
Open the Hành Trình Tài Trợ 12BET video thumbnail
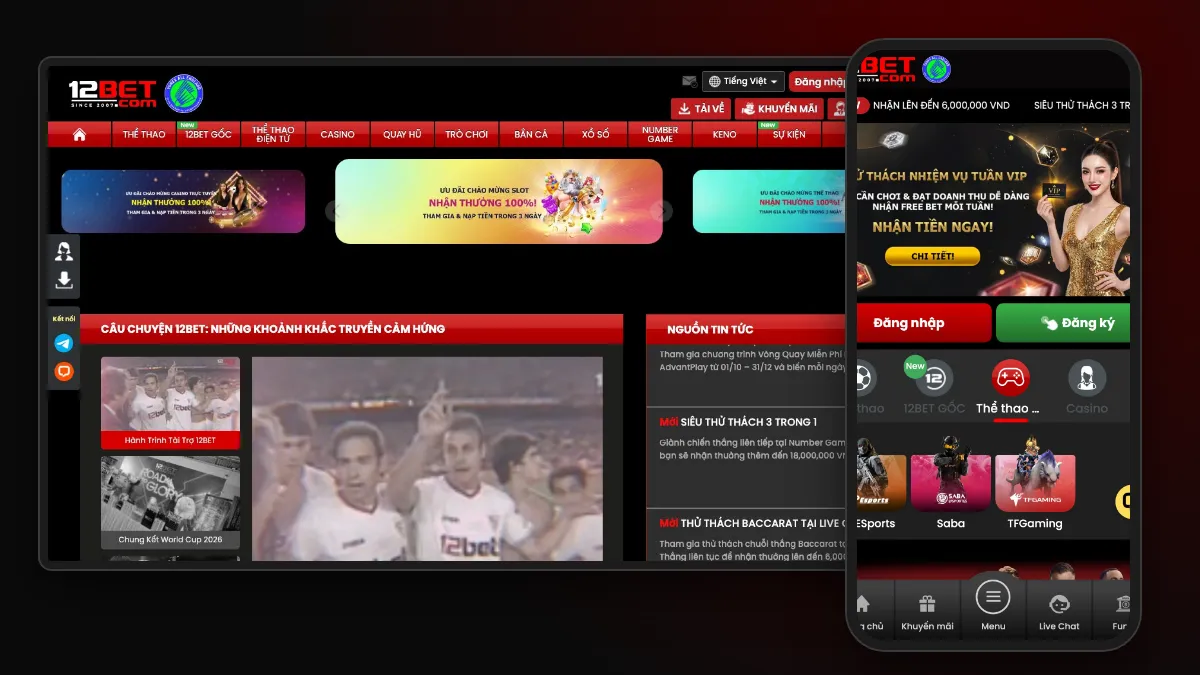pos(170,402)
